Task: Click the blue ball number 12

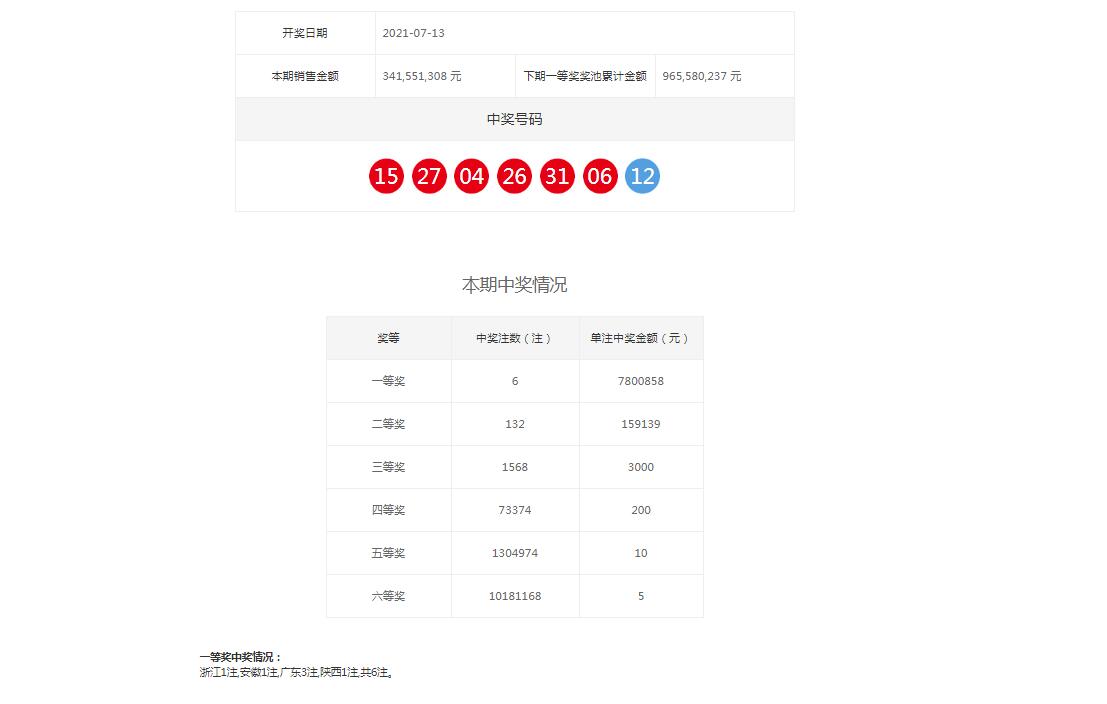Action: (642, 176)
